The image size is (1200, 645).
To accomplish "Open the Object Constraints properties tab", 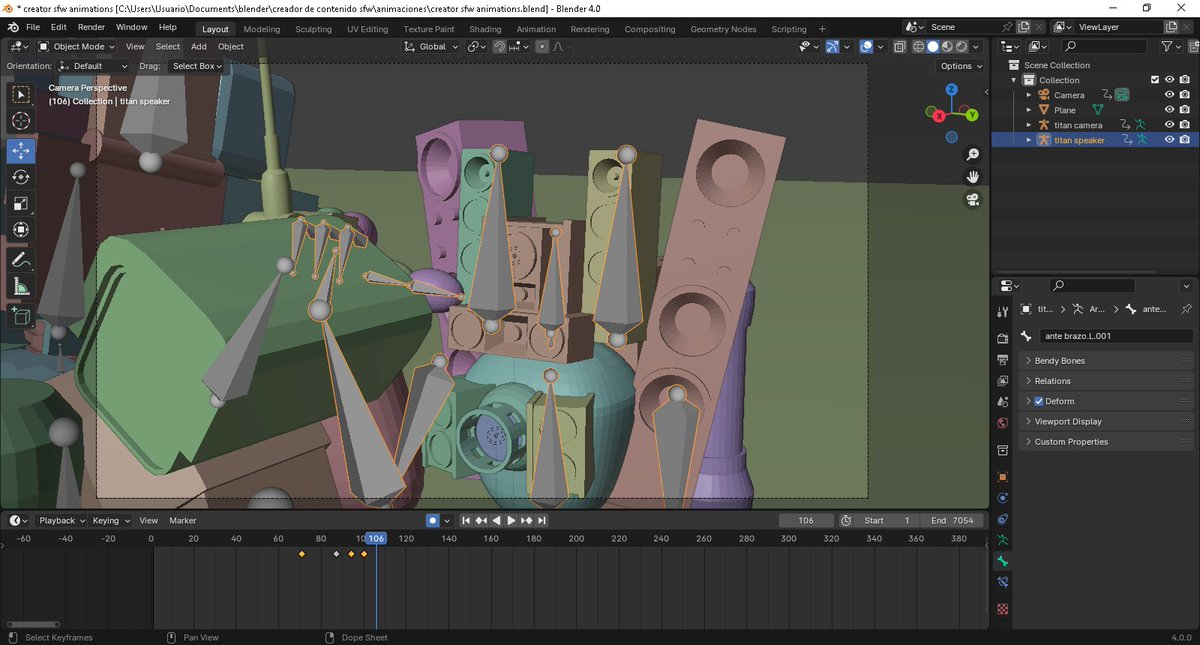I will pos(1003,519).
